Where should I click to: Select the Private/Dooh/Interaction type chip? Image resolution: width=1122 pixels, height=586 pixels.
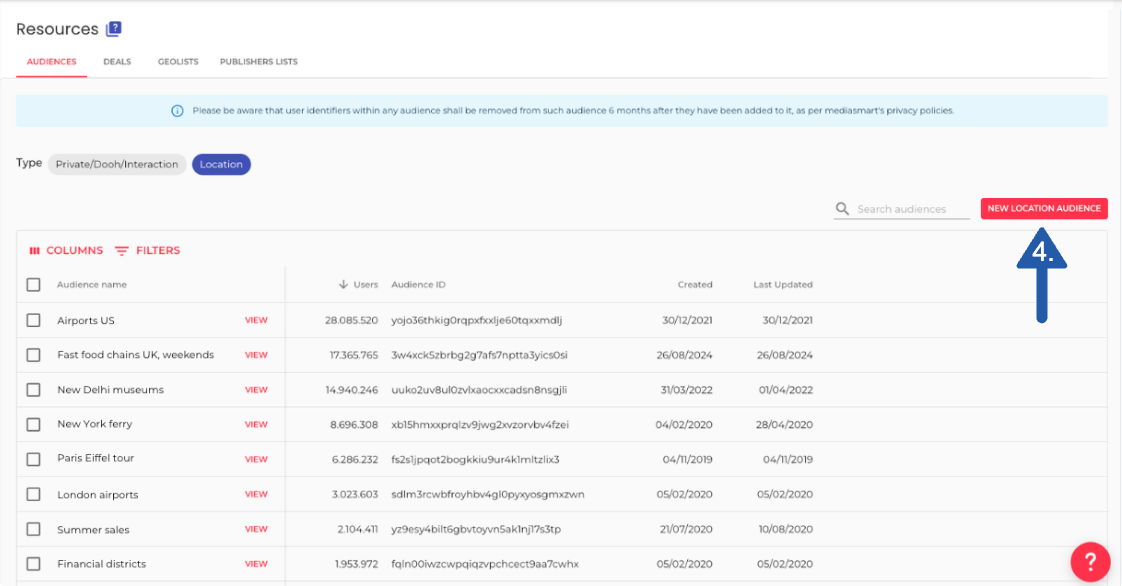pos(117,164)
